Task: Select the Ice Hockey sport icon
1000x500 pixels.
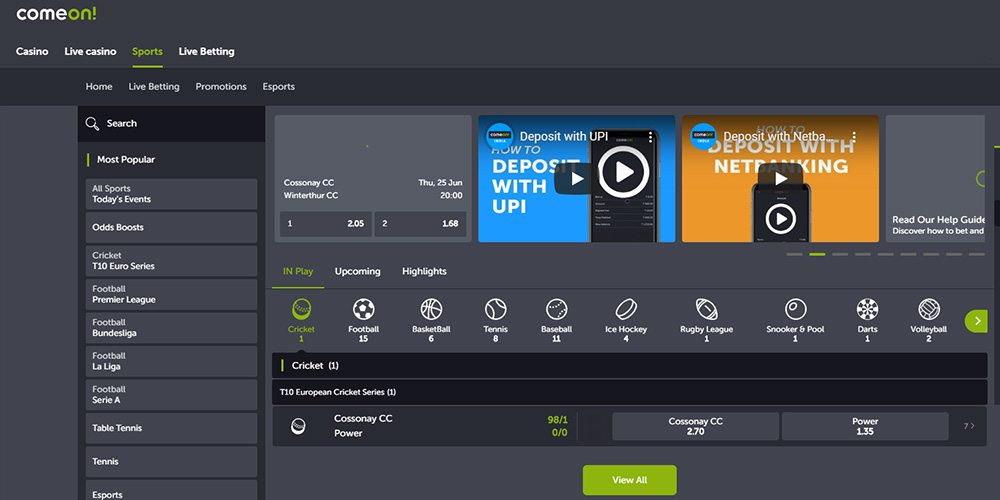Action: click(626, 309)
